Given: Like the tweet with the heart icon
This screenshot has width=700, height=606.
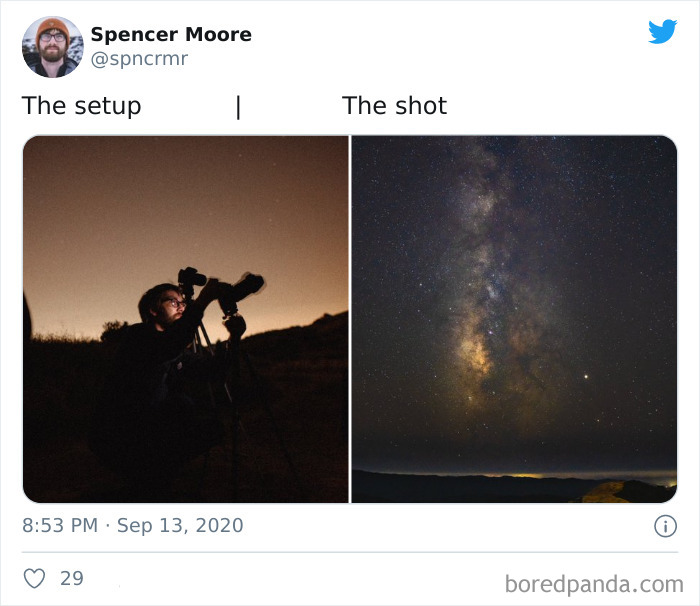Looking at the screenshot, I should (x=34, y=578).
